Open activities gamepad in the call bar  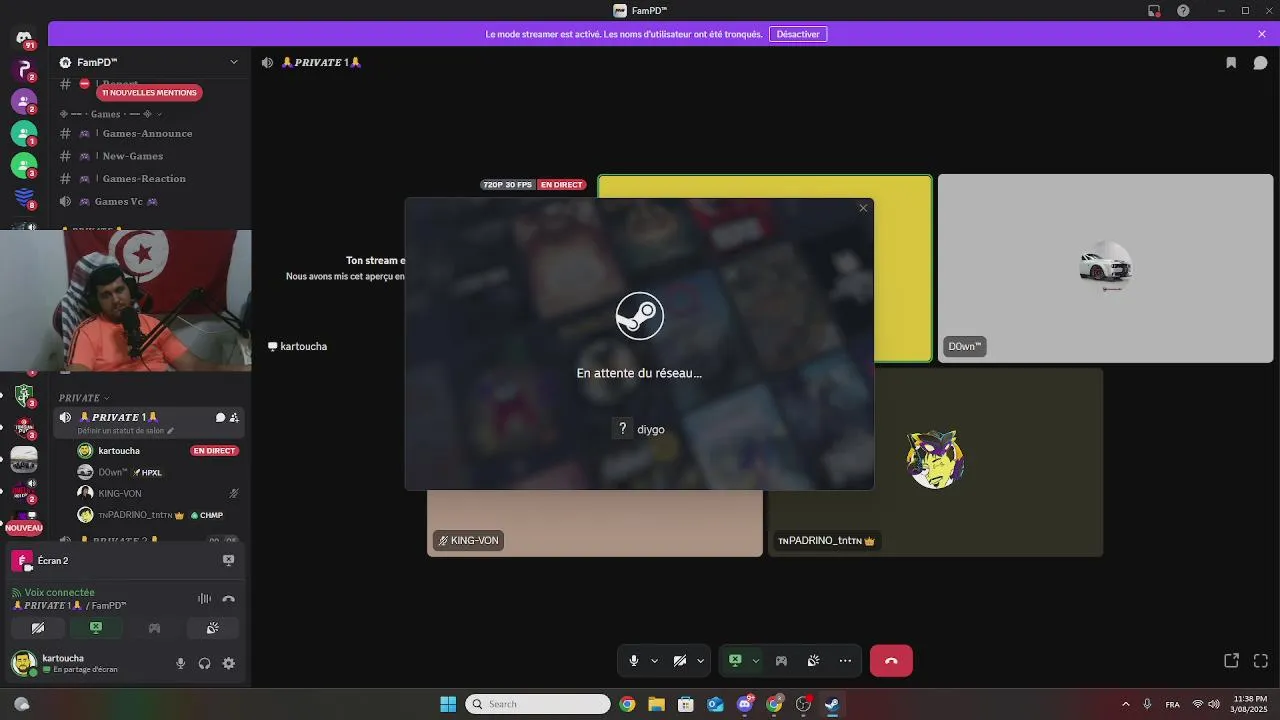coord(781,661)
